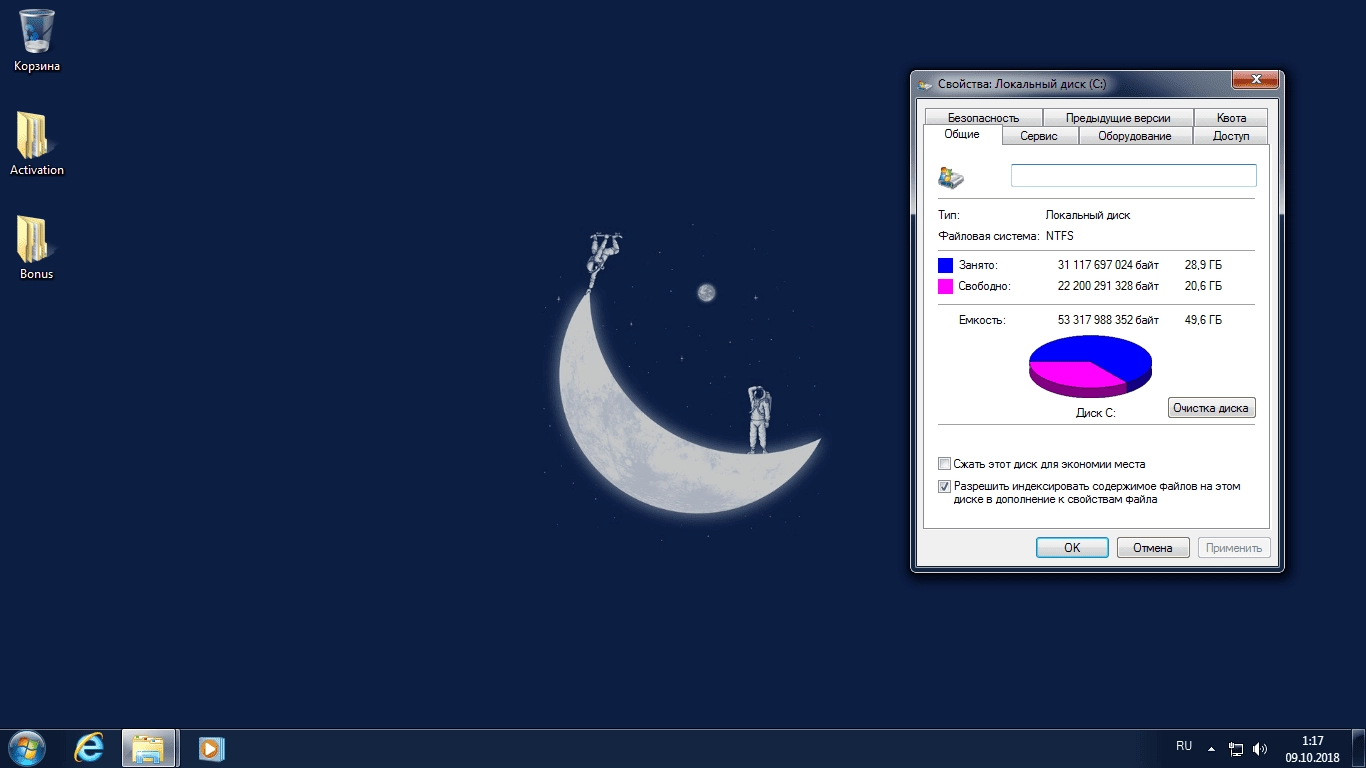
Task: Click the NTFS file system text
Action: pos(1060,236)
